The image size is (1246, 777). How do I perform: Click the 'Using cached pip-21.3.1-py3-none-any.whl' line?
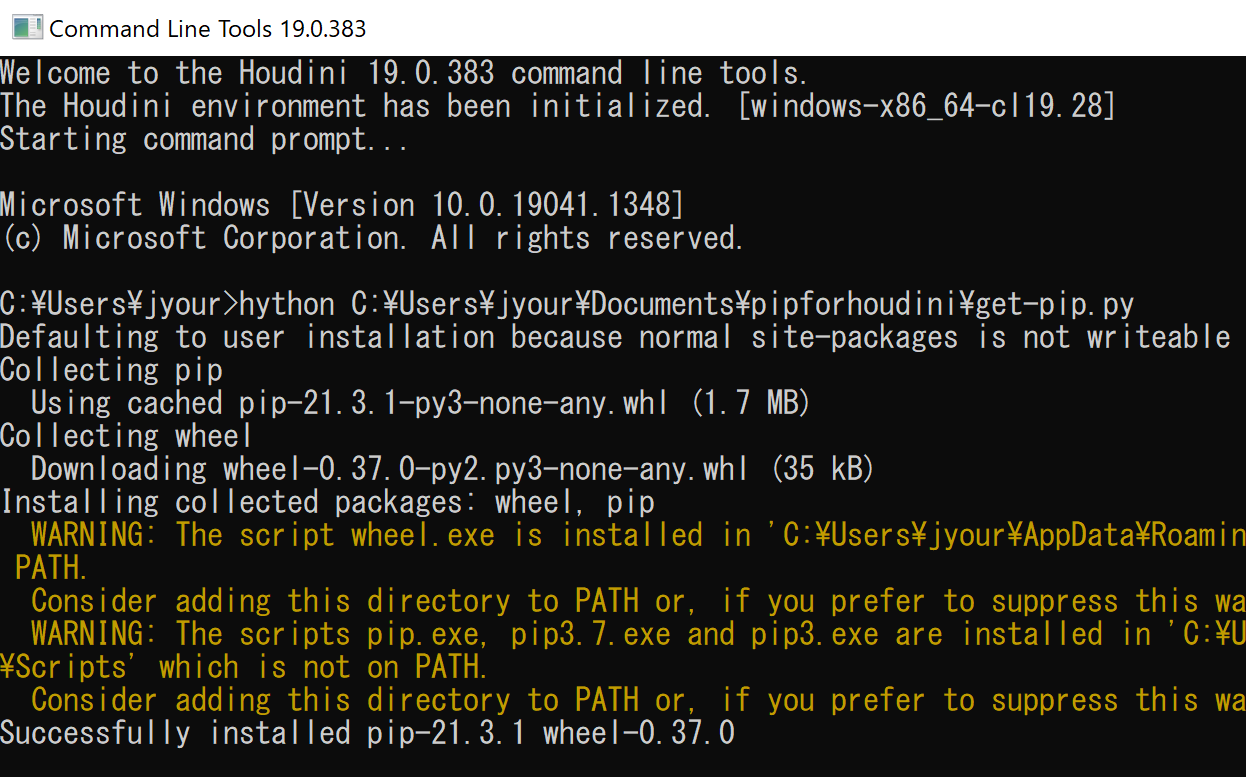point(420,403)
